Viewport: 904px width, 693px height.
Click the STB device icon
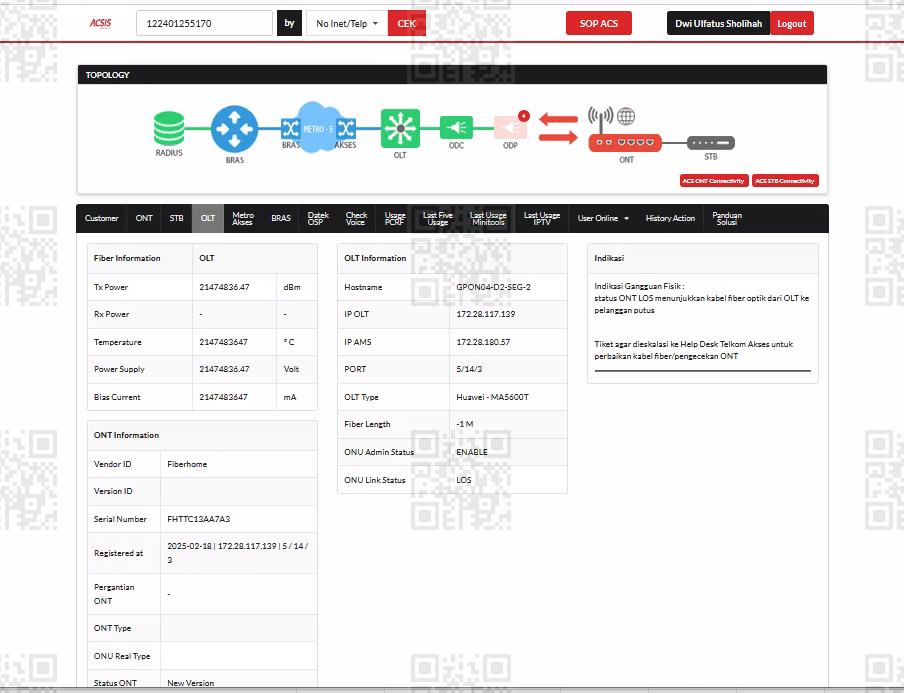pos(711,142)
